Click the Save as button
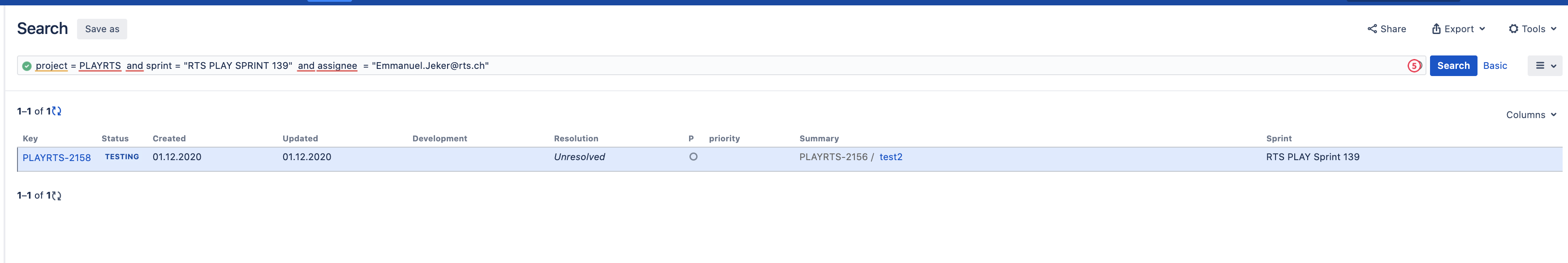Image resolution: width=1568 pixels, height=263 pixels. point(102,29)
